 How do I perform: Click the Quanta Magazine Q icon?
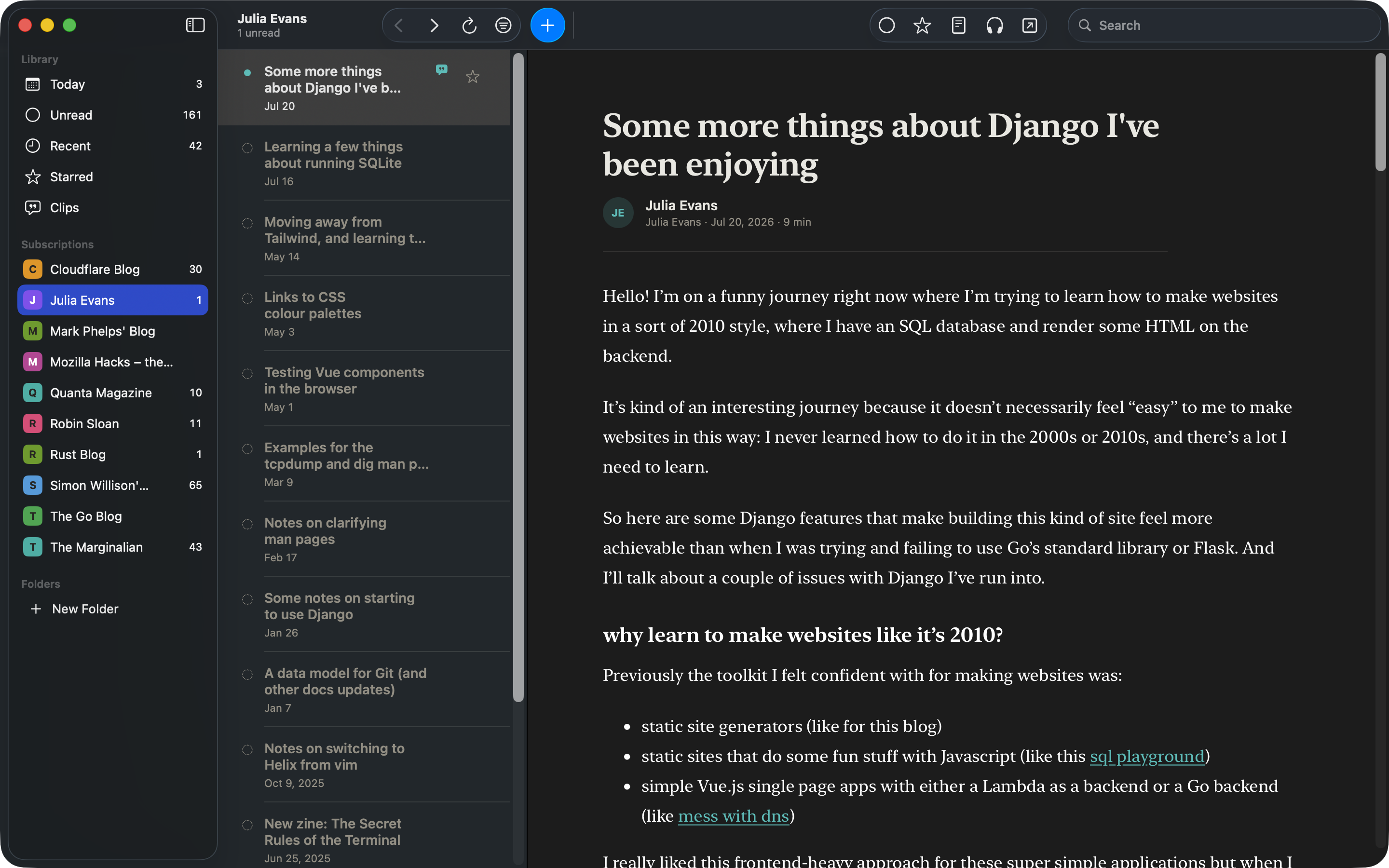point(33,393)
